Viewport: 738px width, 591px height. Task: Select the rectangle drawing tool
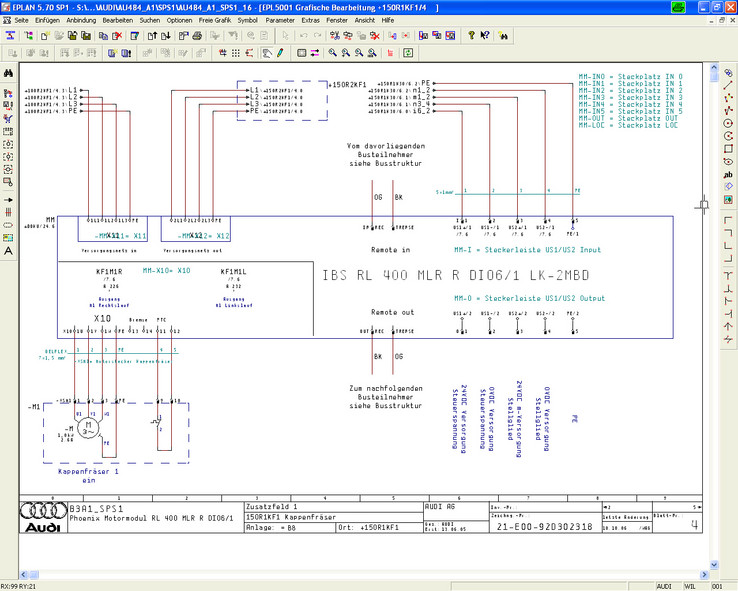tap(729, 149)
